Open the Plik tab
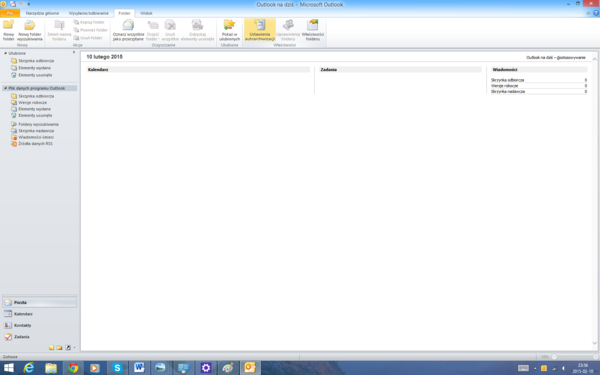The image size is (600, 375). tap(10, 13)
